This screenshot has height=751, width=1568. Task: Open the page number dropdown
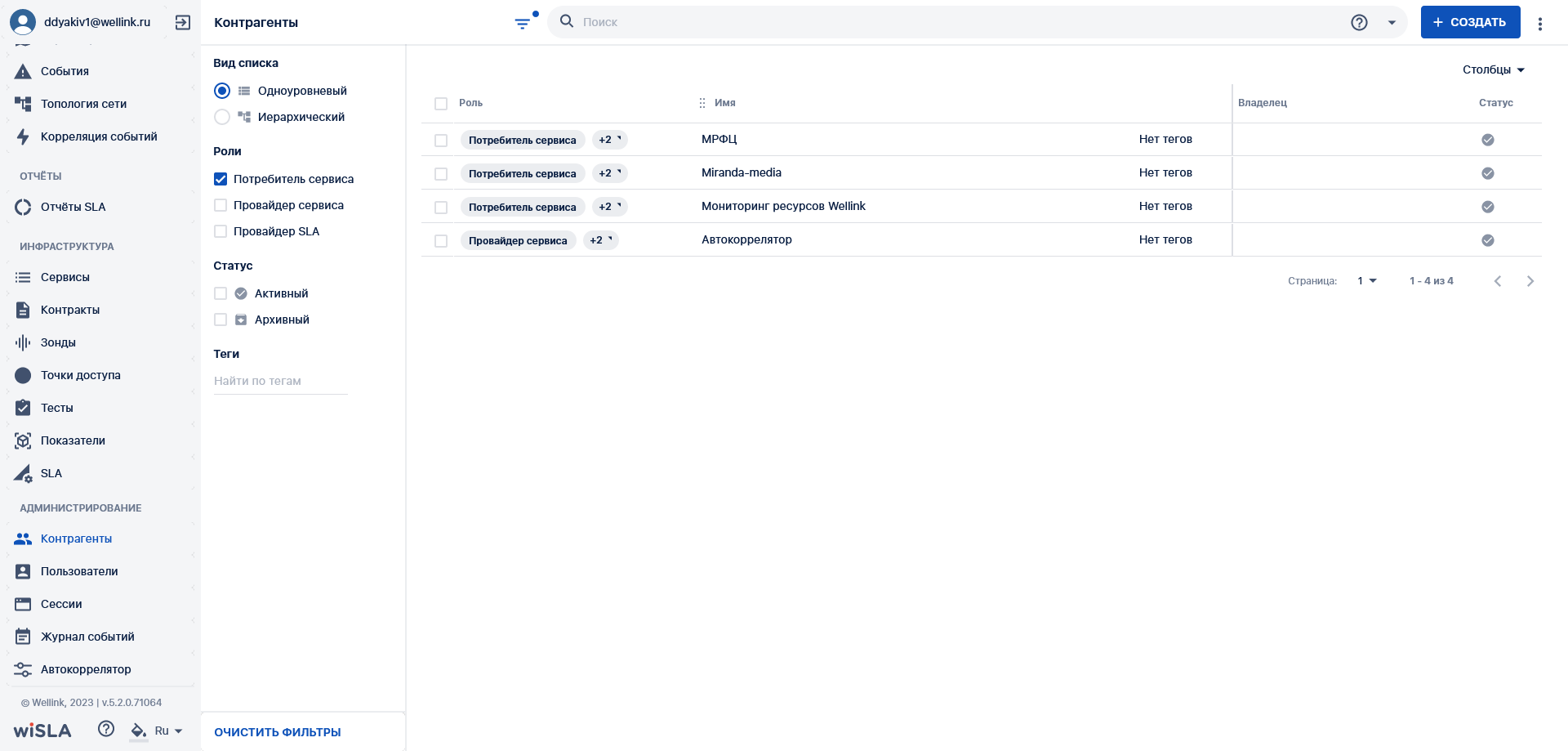point(1367,281)
